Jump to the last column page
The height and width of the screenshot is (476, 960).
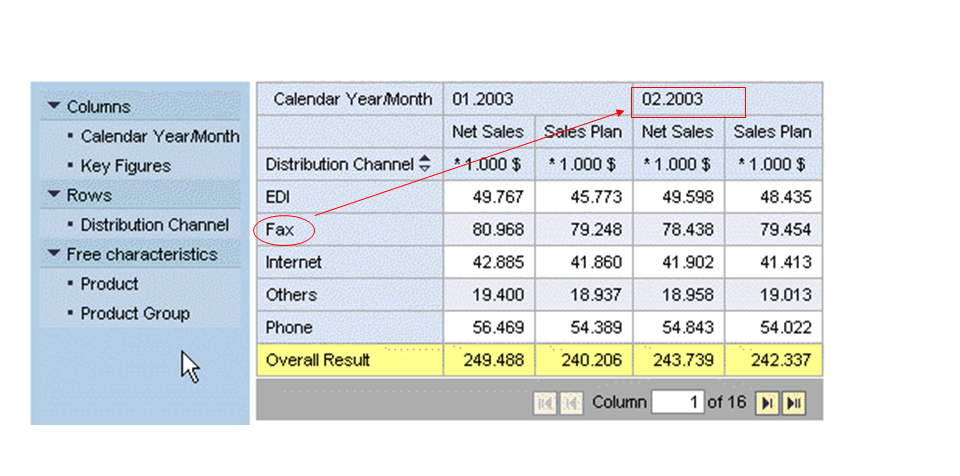click(793, 403)
